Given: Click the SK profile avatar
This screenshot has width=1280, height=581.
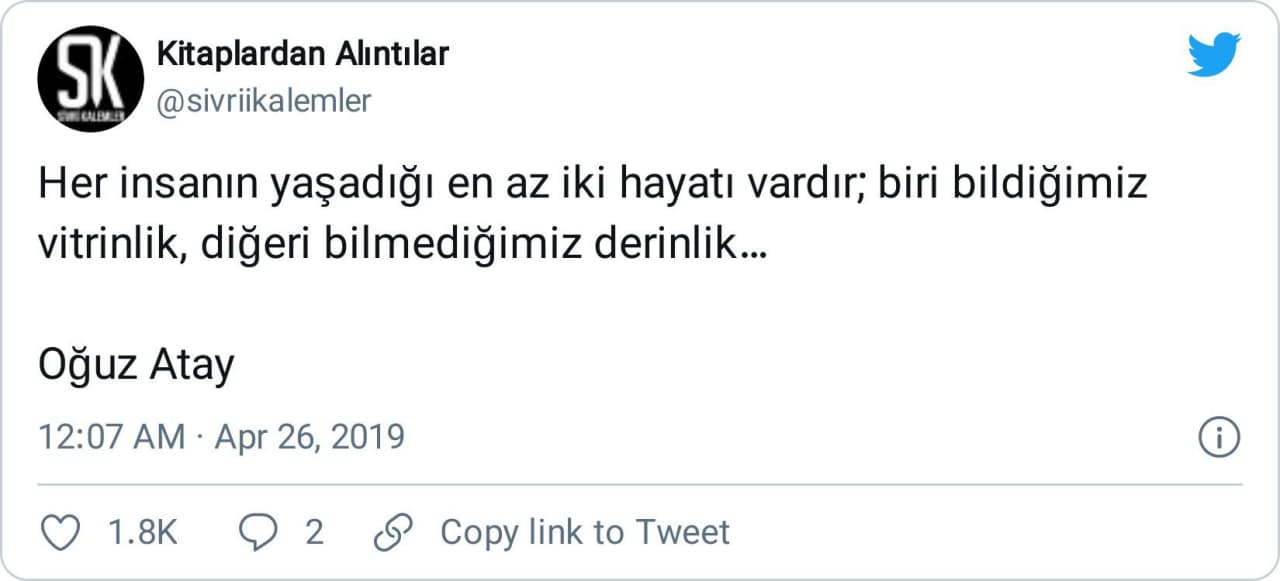Looking at the screenshot, I should pyautogui.click(x=91, y=79).
